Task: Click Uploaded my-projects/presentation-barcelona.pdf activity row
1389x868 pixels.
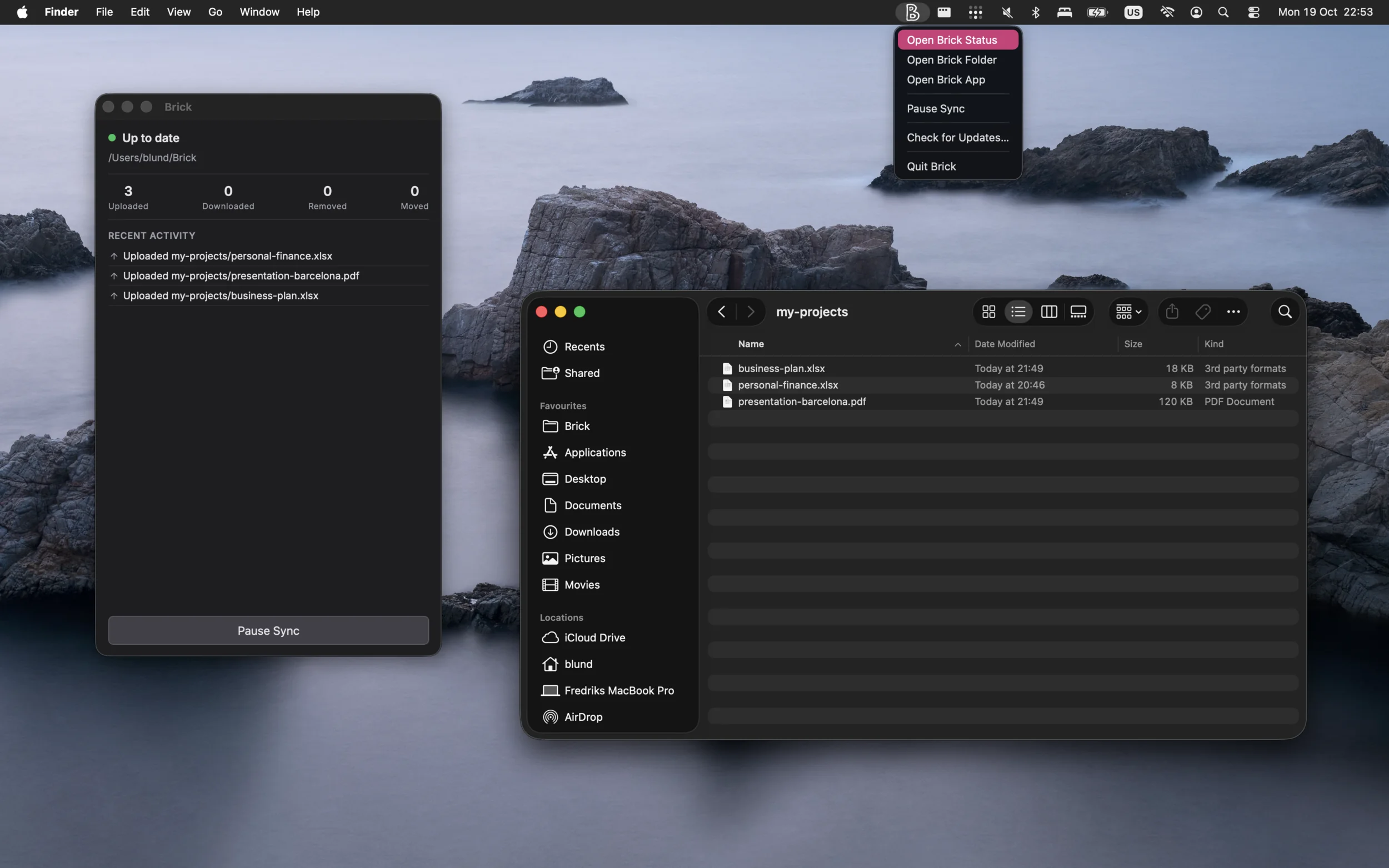Action: pos(268,276)
